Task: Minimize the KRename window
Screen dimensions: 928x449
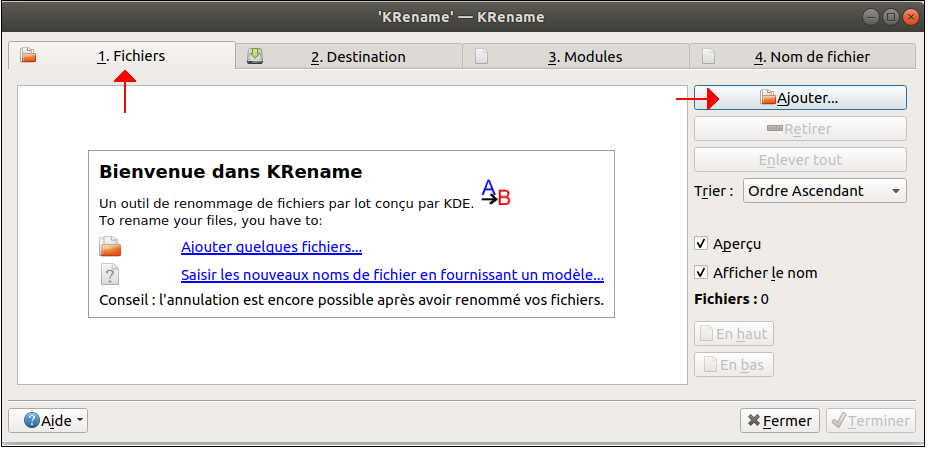Action: click(872, 17)
